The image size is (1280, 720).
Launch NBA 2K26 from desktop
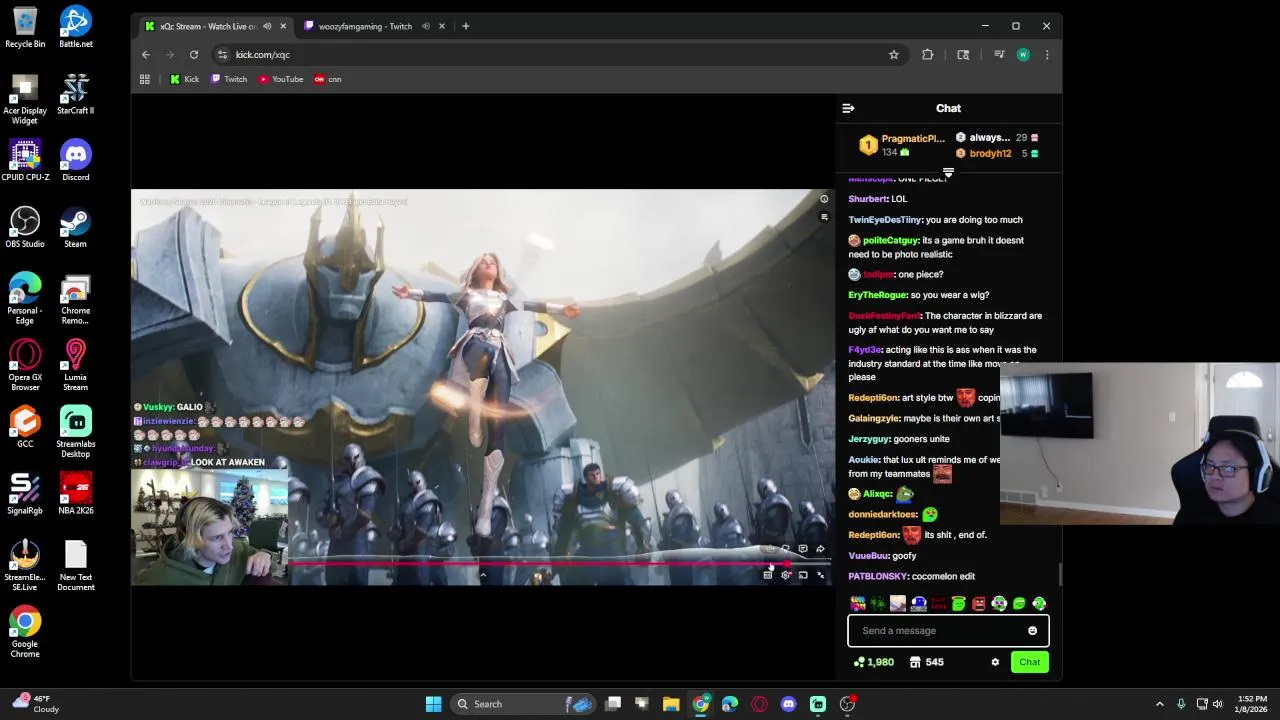click(75, 495)
